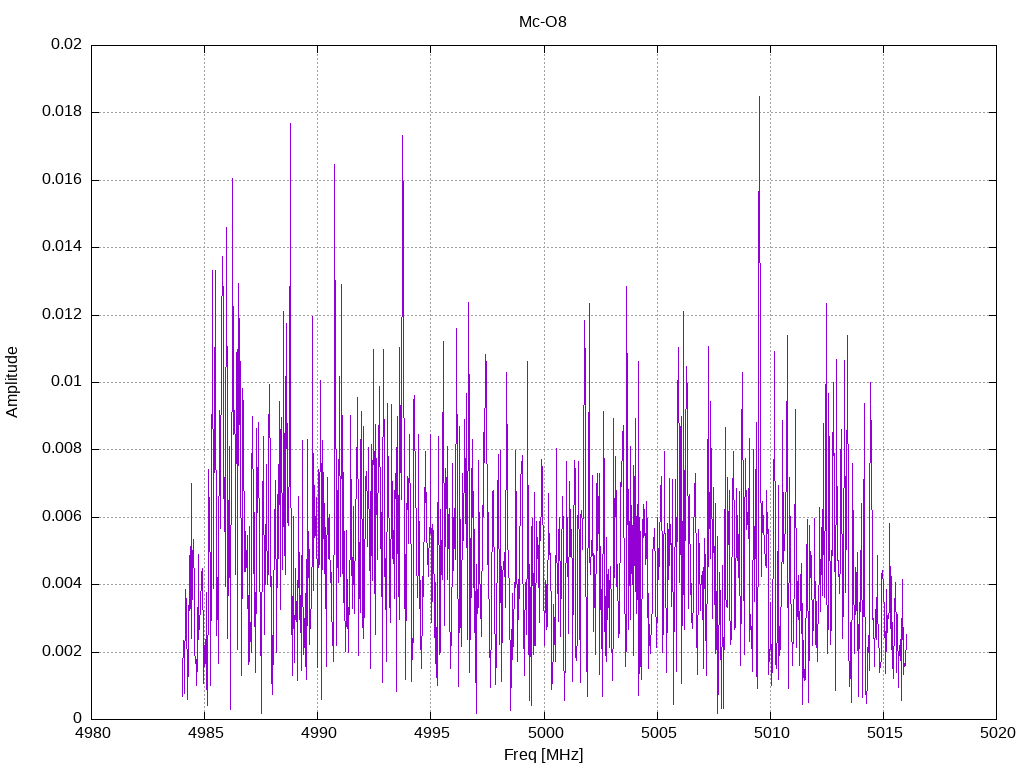Click the 0.018 y-axis tick label
This screenshot has height=768, width=1024.
pyautogui.click(x=62, y=111)
